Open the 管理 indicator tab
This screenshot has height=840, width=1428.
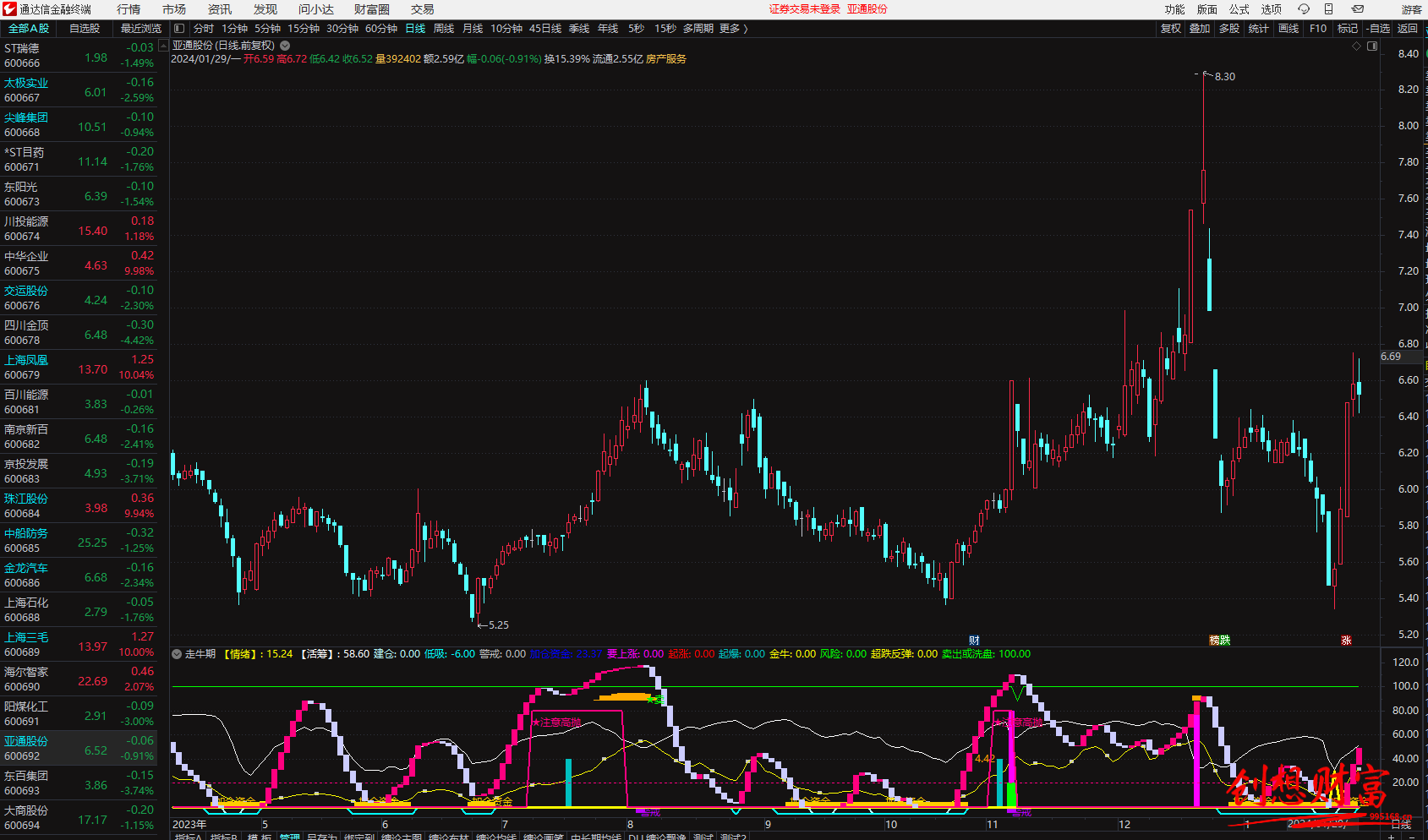[x=289, y=836]
